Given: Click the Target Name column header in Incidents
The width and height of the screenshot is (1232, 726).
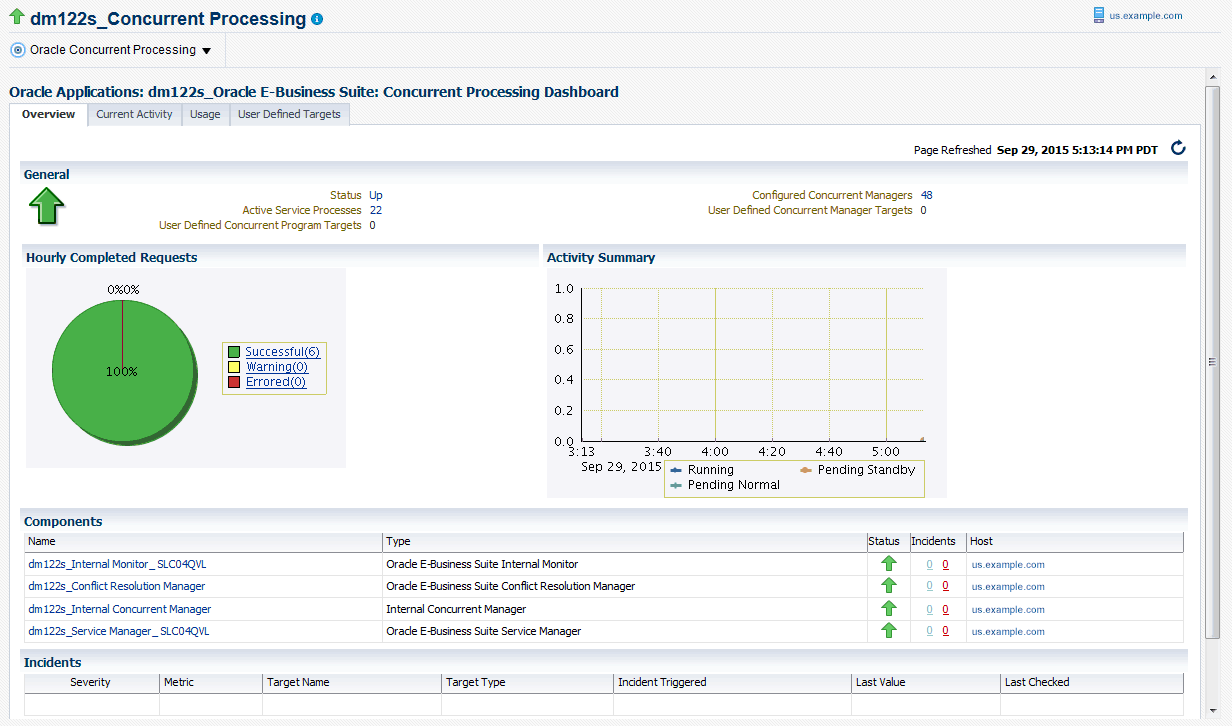Looking at the screenshot, I should click(352, 682).
